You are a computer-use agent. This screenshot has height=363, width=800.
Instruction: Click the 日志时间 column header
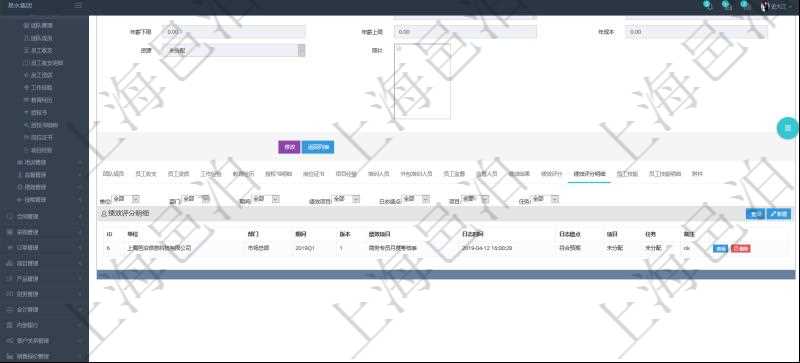(x=472, y=234)
